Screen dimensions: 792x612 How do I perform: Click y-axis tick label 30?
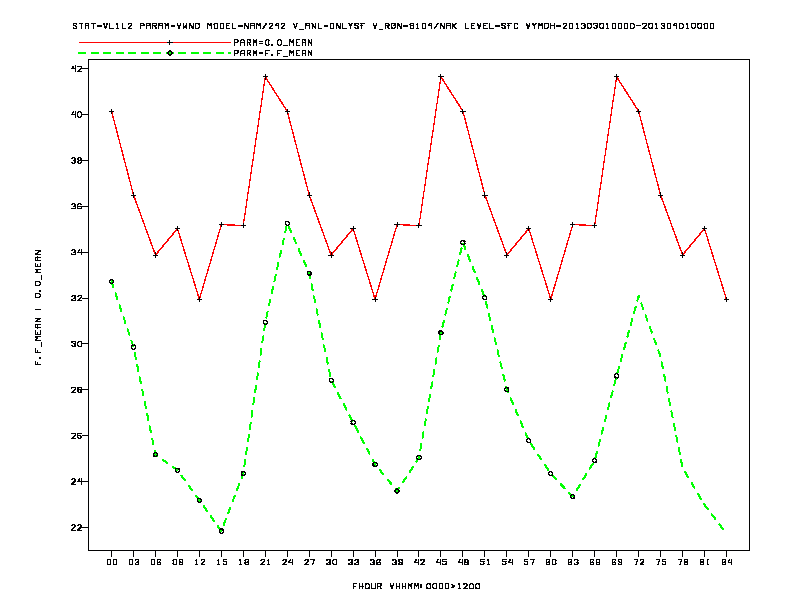click(x=77, y=343)
